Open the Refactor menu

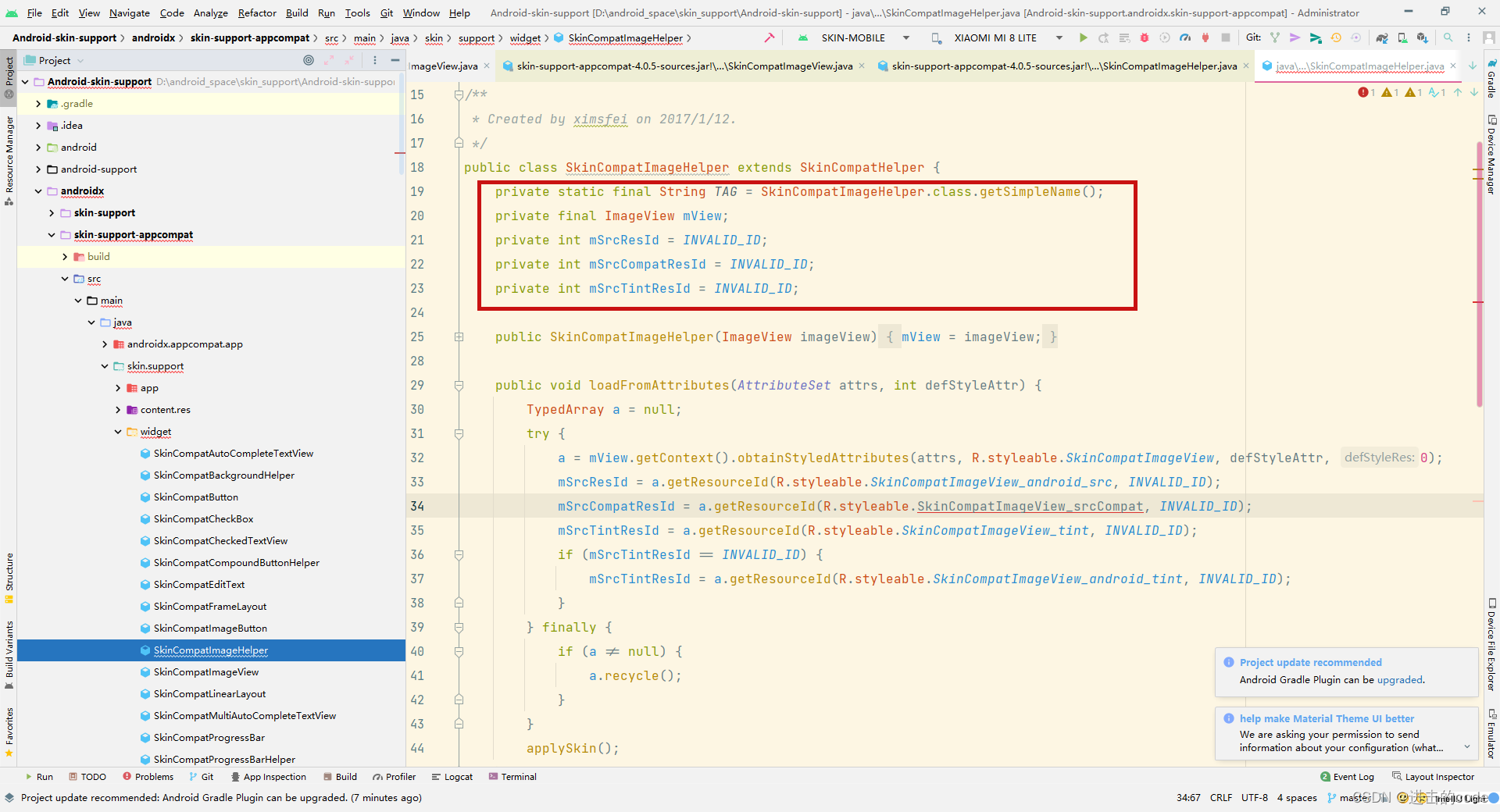[x=257, y=12]
